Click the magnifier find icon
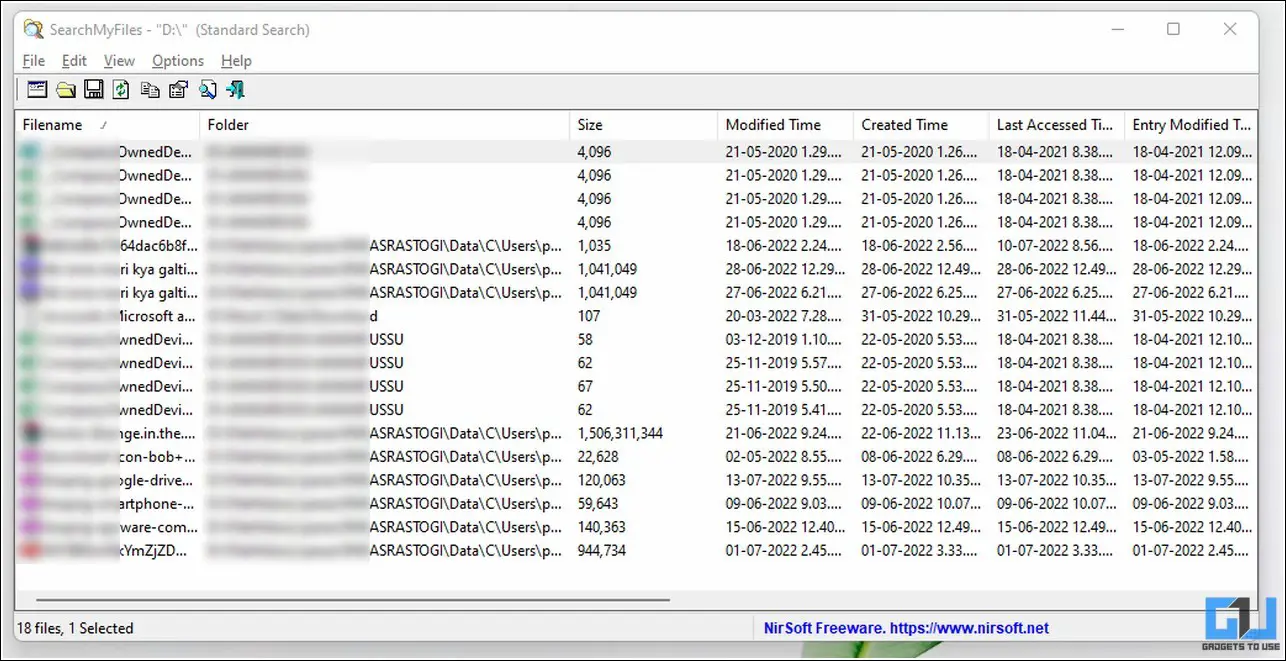The image size is (1286, 661). pos(207,90)
